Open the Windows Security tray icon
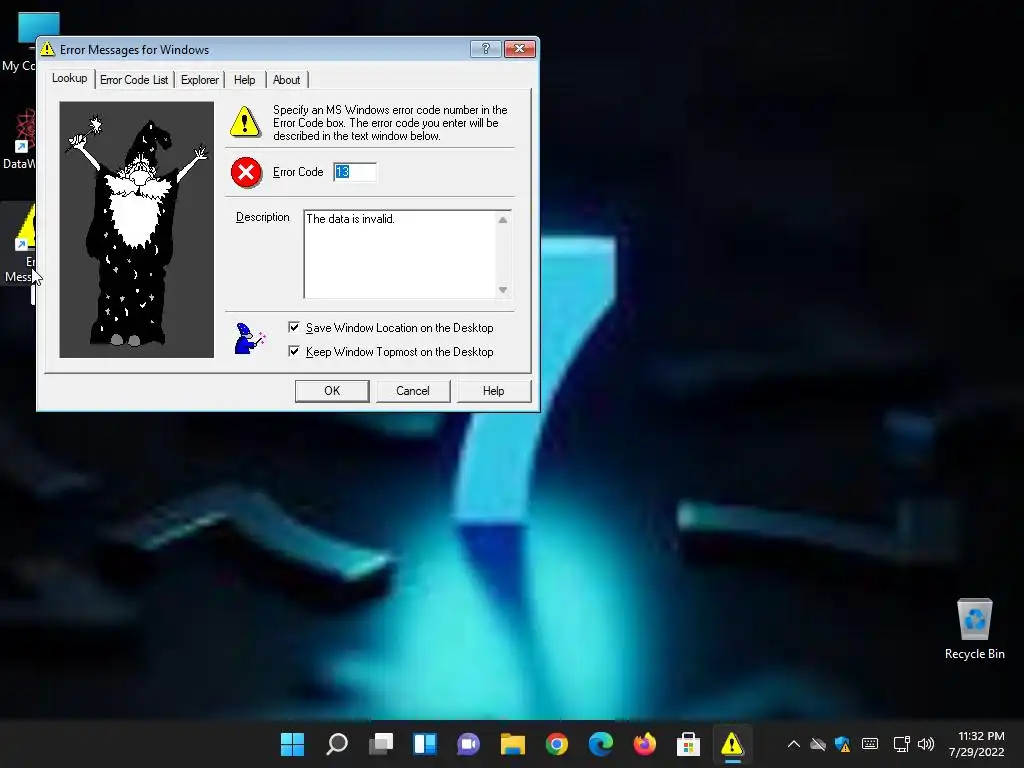Image resolution: width=1024 pixels, height=768 pixels. point(843,744)
